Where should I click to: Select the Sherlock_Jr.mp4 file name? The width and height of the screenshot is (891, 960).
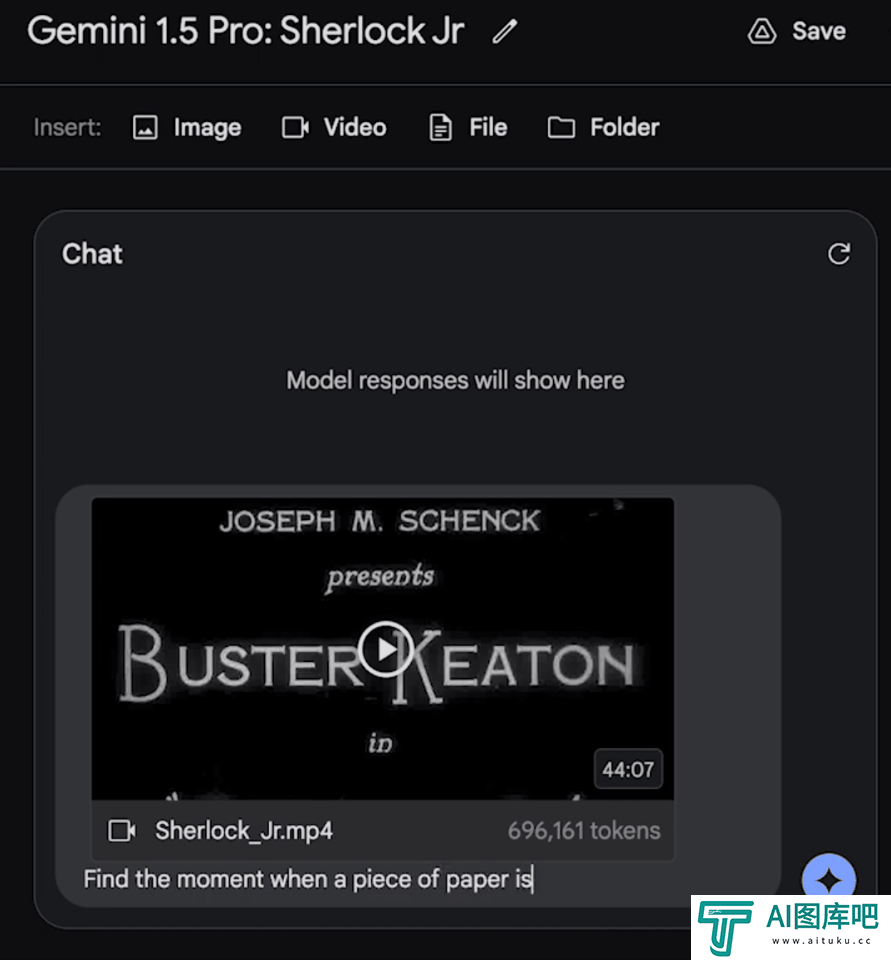pos(244,831)
